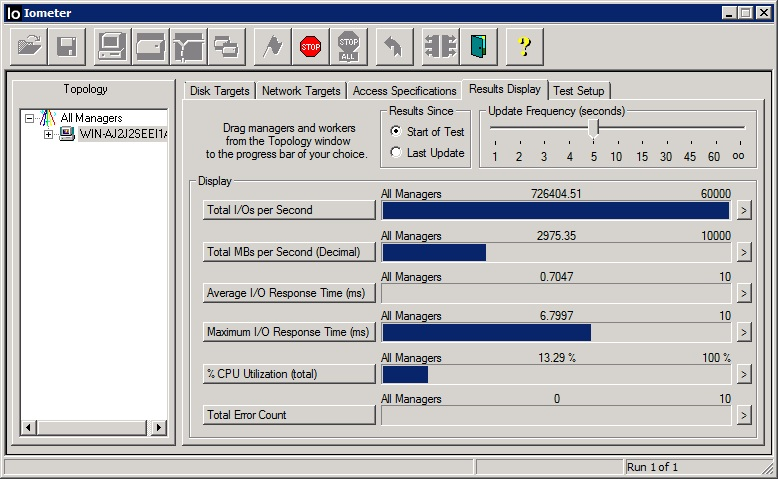
Task: Click Average I/O Response Time button
Action: point(289,293)
